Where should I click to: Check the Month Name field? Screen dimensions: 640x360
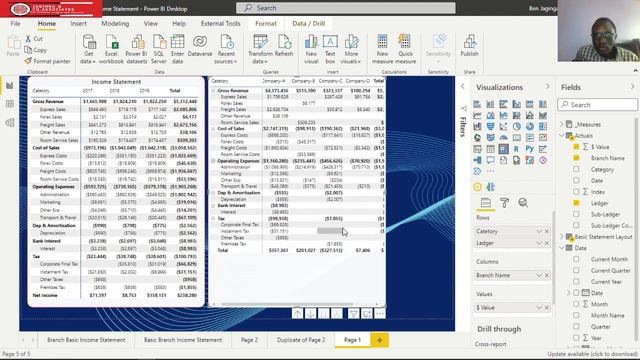tap(576, 315)
